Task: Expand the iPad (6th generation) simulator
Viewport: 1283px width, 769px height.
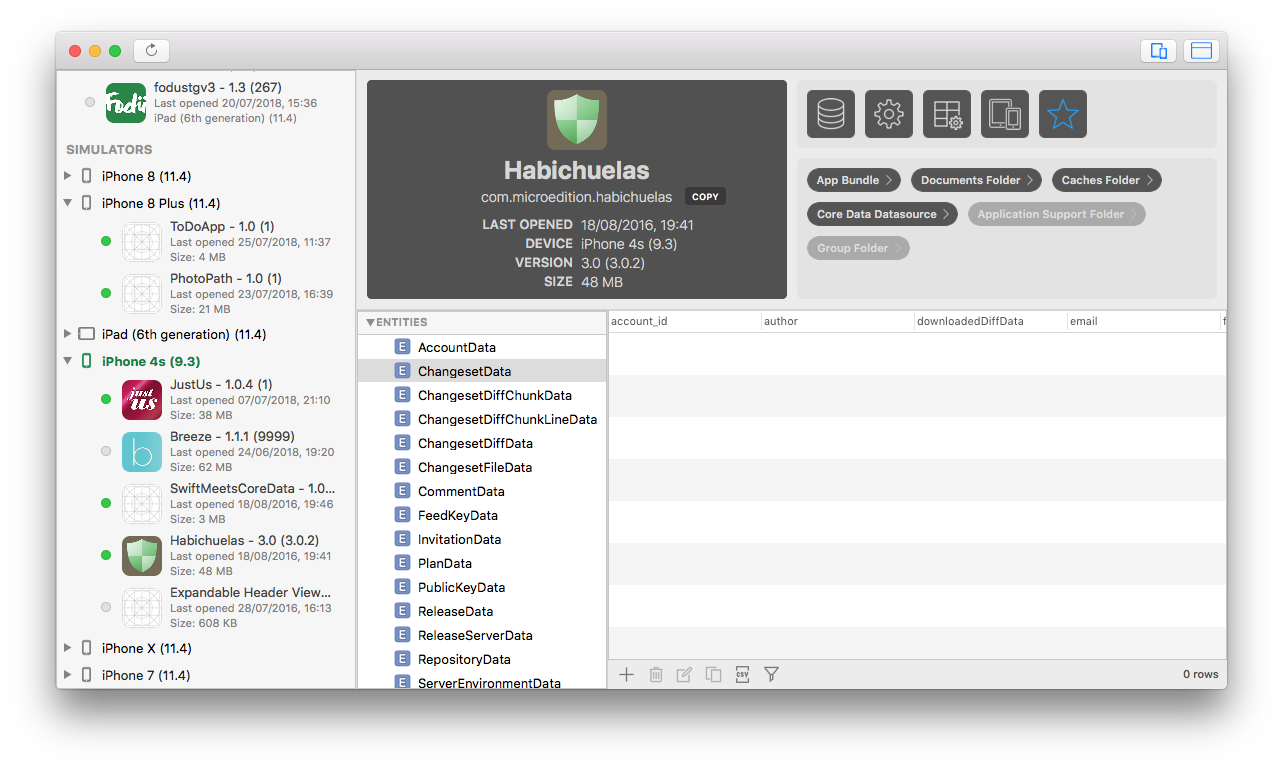Action: click(x=68, y=334)
